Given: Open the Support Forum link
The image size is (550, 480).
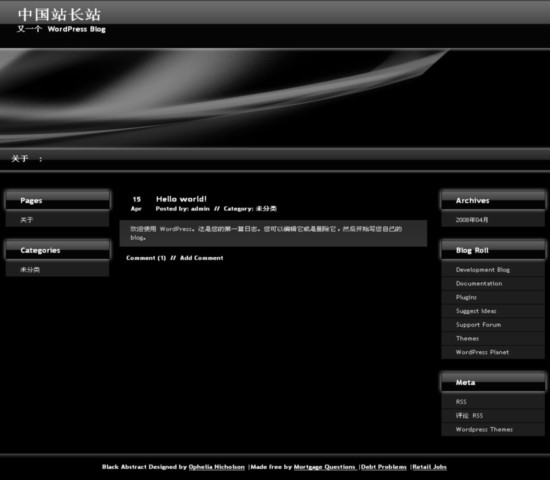Looking at the screenshot, I should click(x=478, y=325).
